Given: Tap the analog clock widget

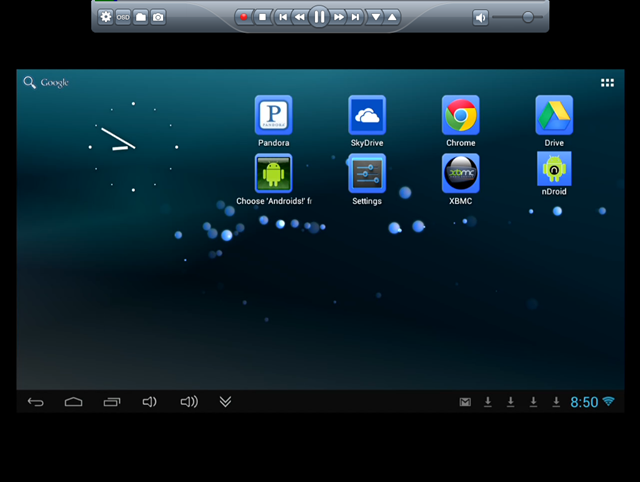Looking at the screenshot, I should [x=133, y=147].
